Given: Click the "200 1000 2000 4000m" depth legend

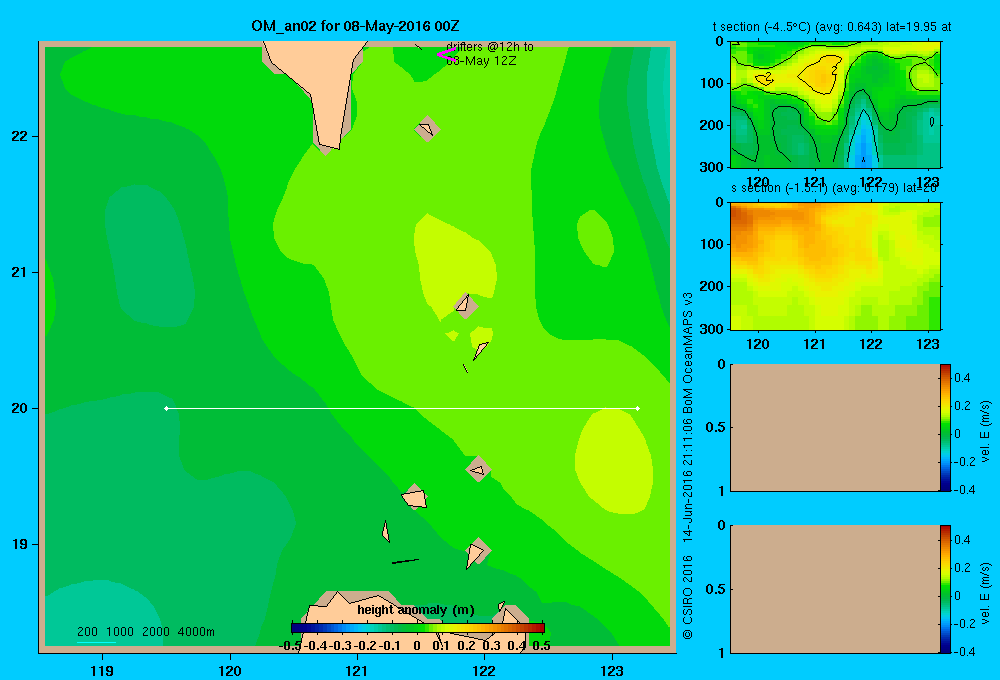Looking at the screenshot, I should pos(145,632).
